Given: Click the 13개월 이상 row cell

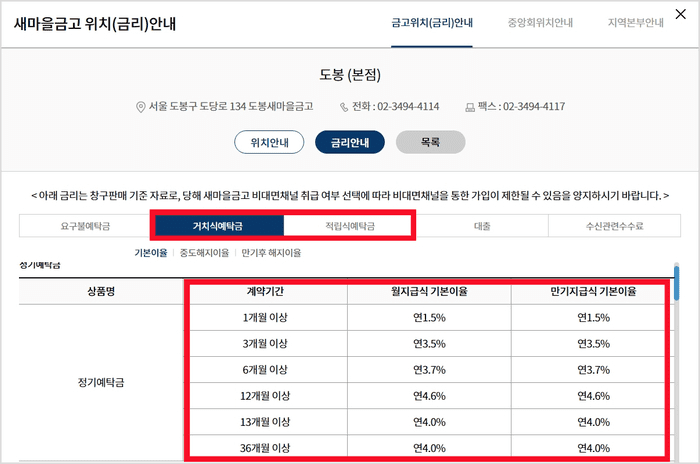Looking at the screenshot, I should coord(265,422).
